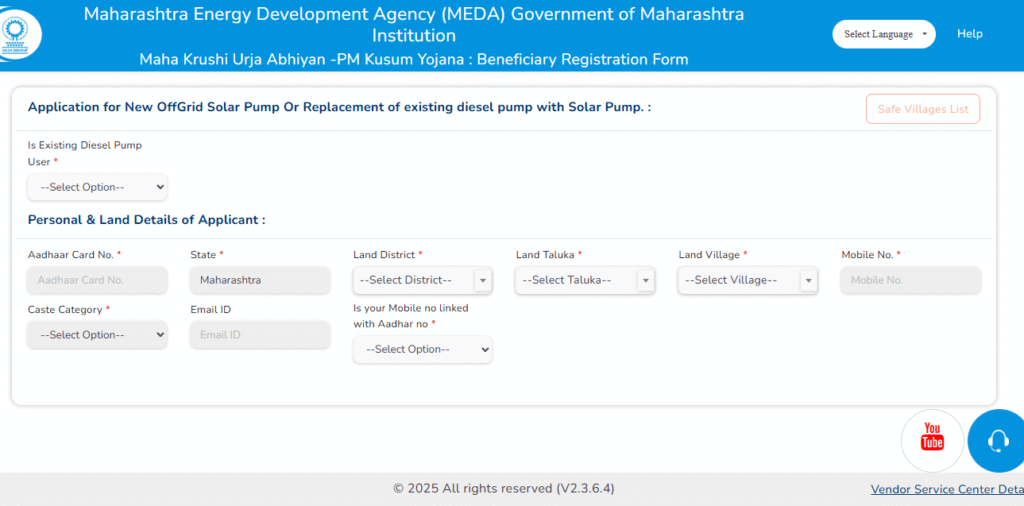This screenshot has width=1024, height=506.
Task: Expand the Select Taluka combo box
Action: coord(585,280)
